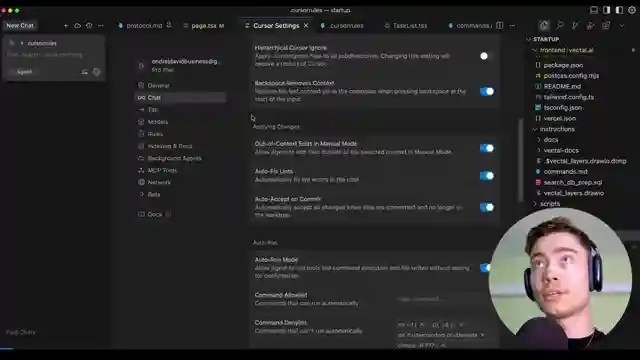Expand the docs folder
This screenshot has height=360, width=640.
pos(539,140)
